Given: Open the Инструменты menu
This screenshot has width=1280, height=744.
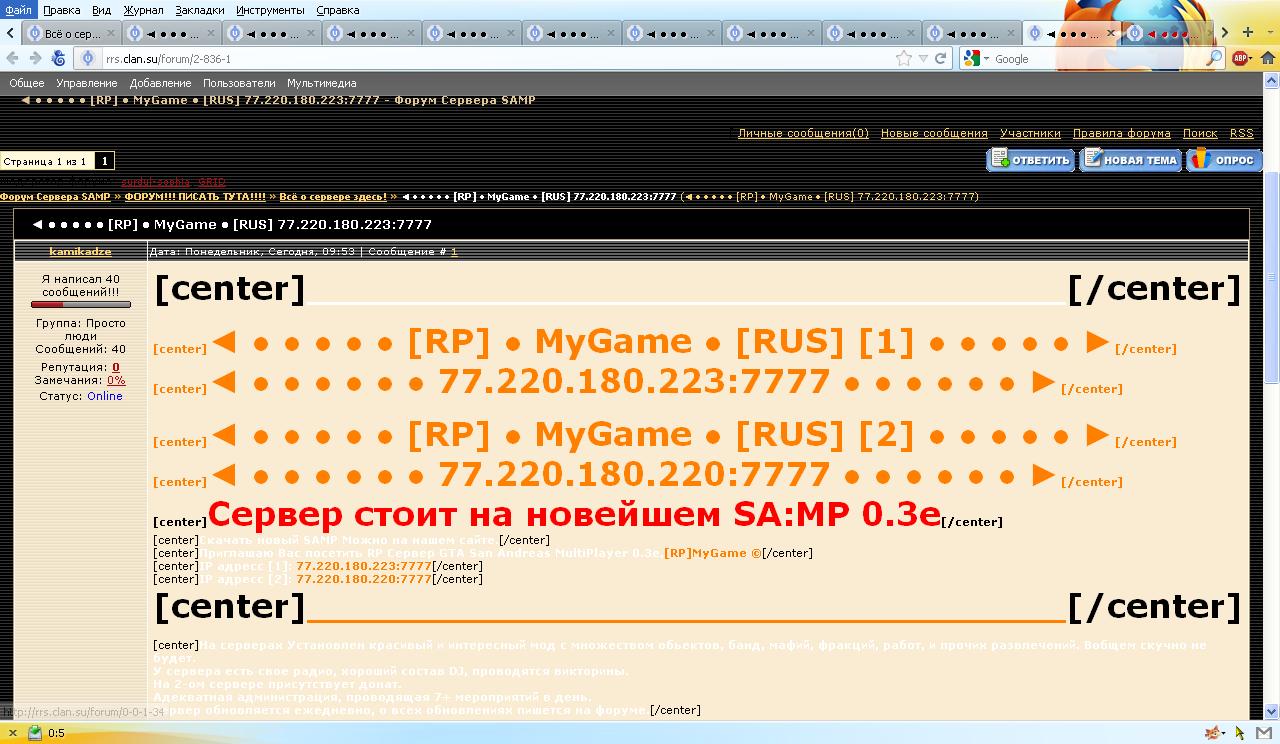Looking at the screenshot, I should (x=270, y=10).
